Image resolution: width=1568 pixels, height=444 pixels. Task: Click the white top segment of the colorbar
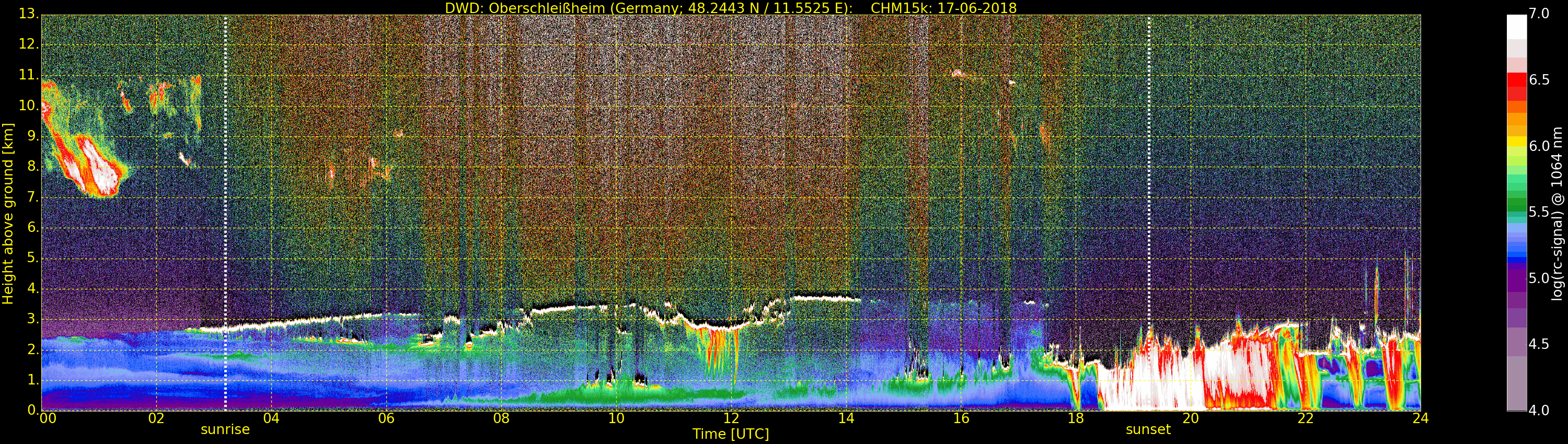click(x=1516, y=27)
